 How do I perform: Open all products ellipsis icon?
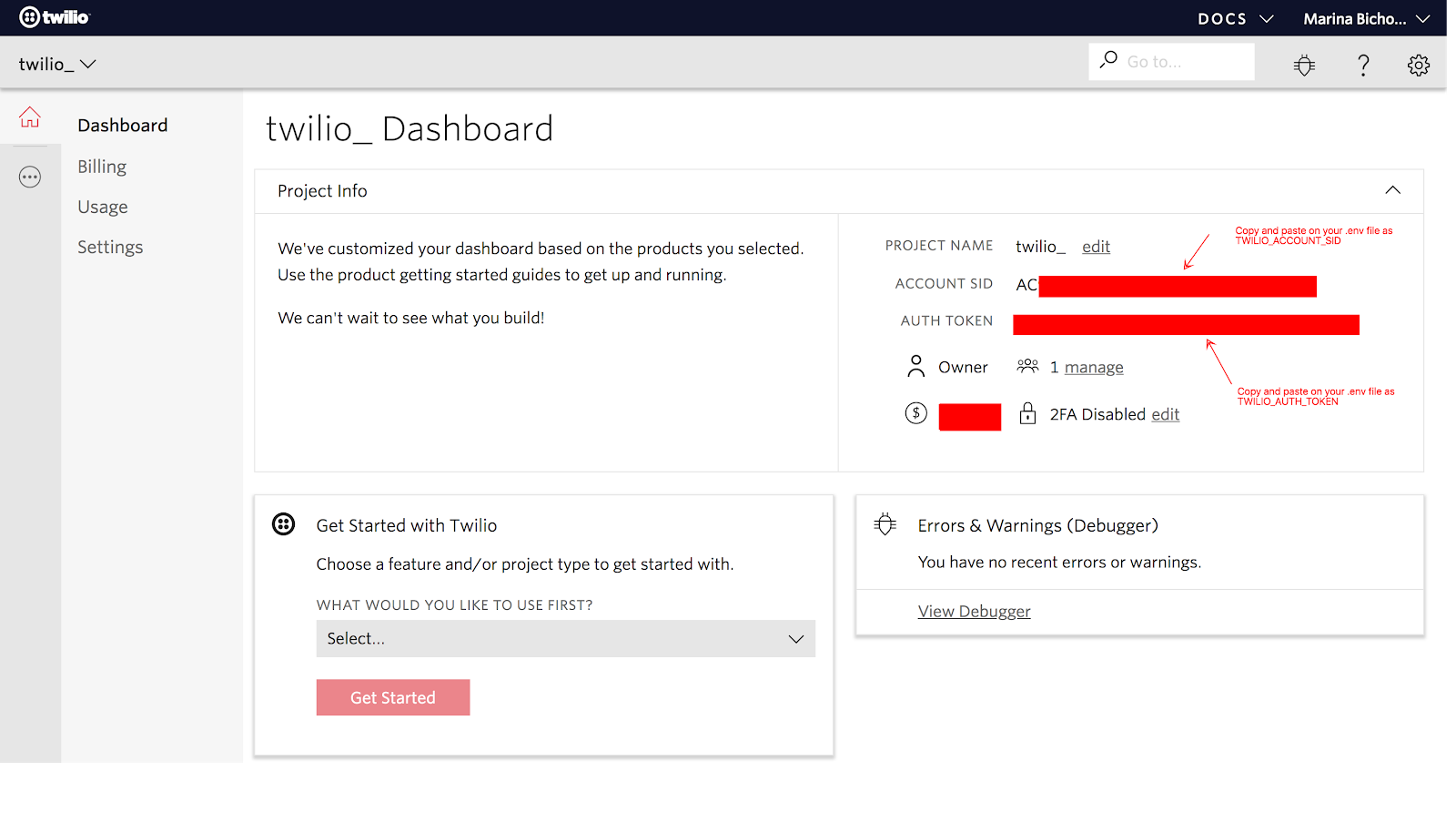(30, 177)
